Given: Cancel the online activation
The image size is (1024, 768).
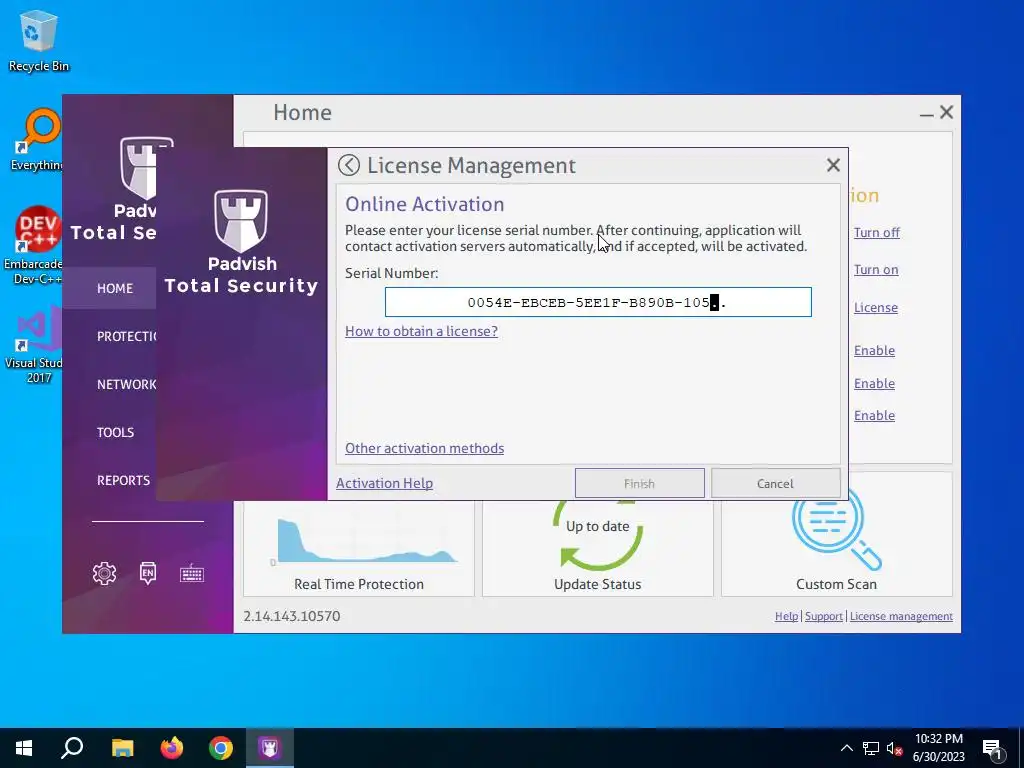Looking at the screenshot, I should (x=775, y=483).
